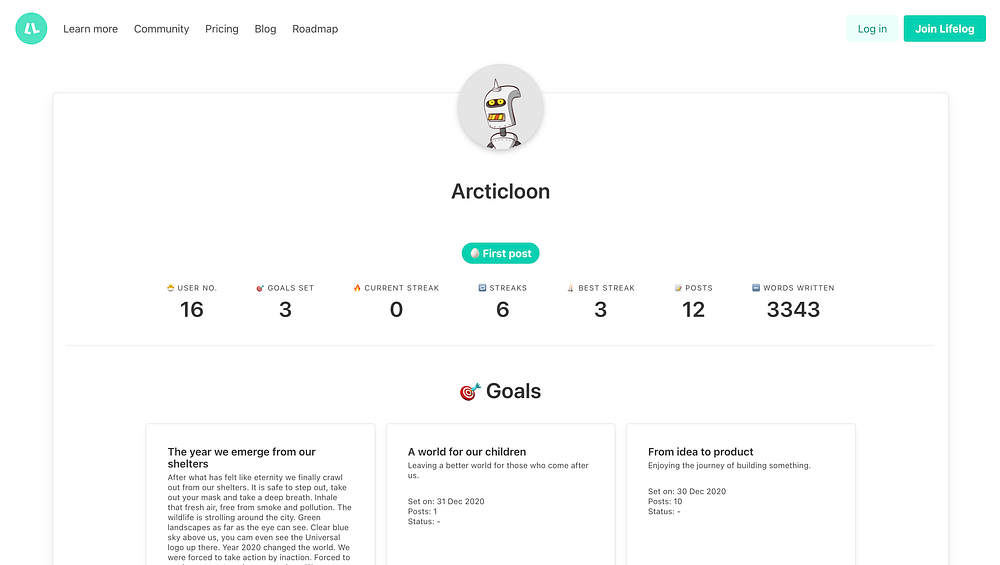1000x565 pixels.
Task: Click the First post badge
Action: 500,254
